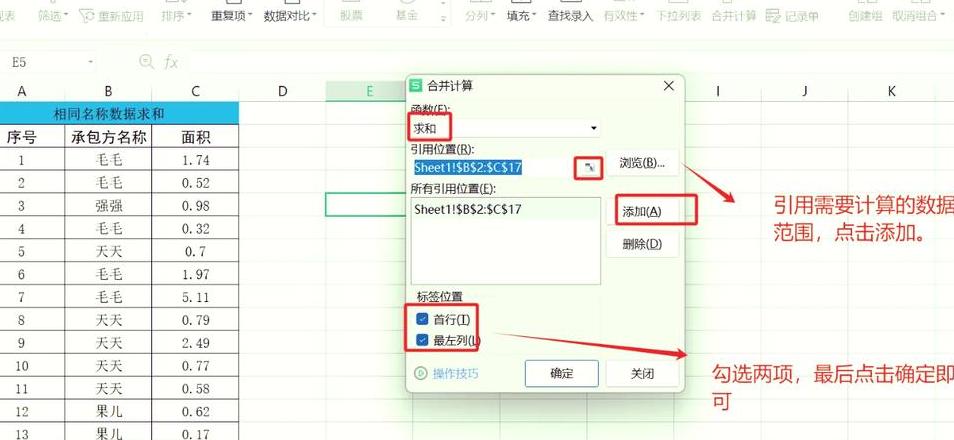Click the 面积 header cell
954x440 pixels.
[x=195, y=137]
